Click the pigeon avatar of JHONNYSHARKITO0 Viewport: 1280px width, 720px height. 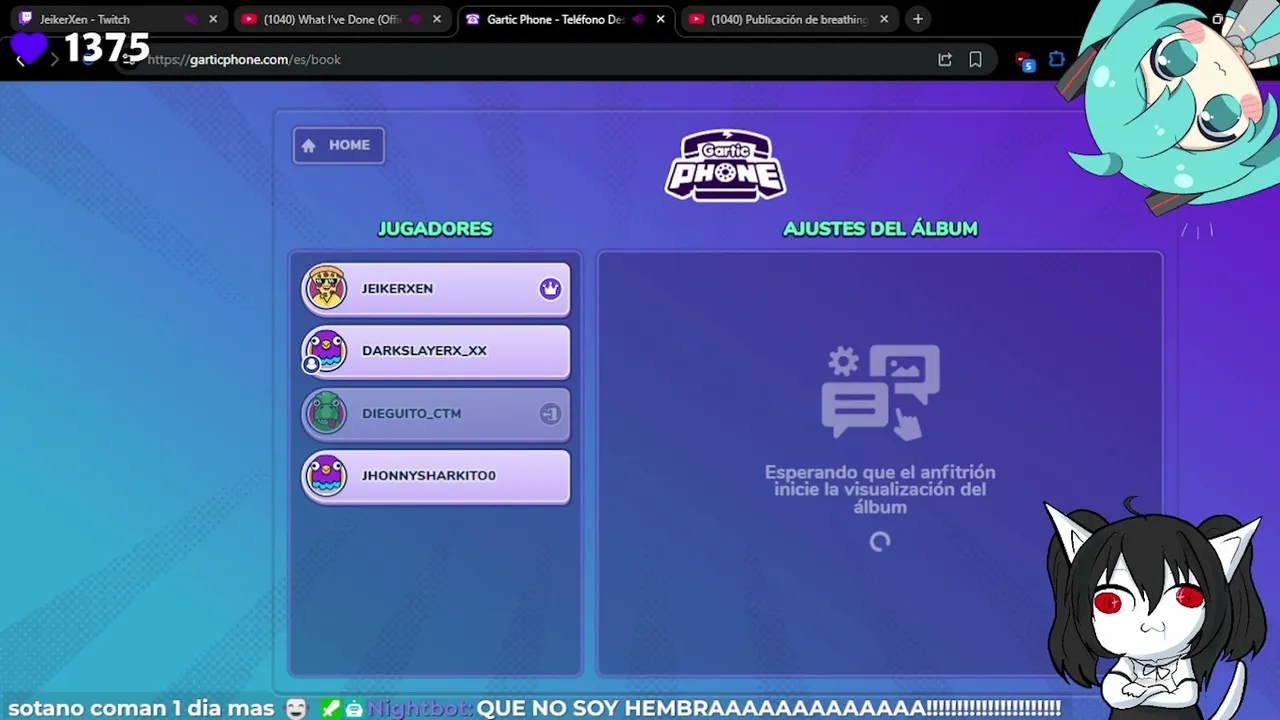(326, 475)
